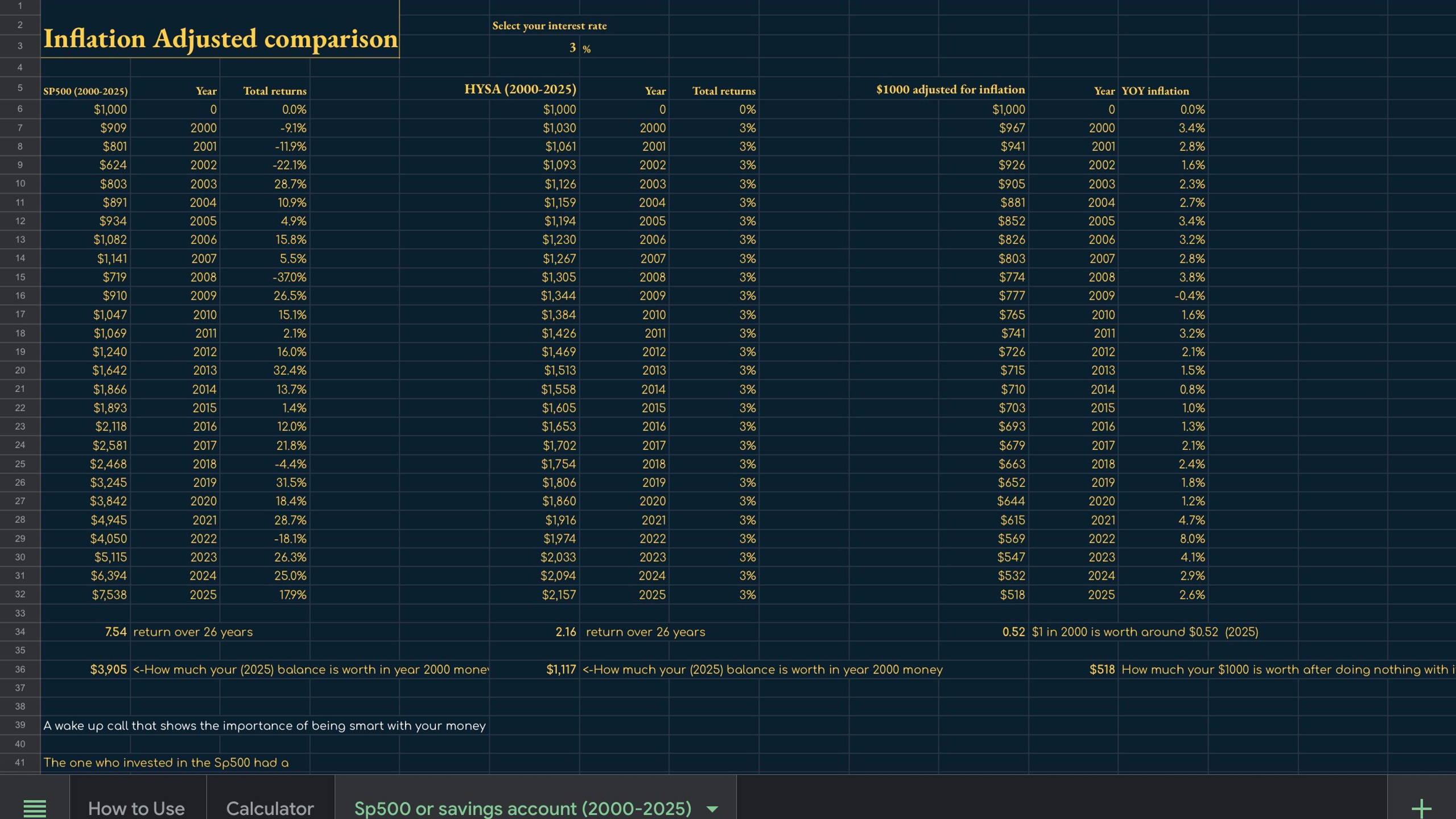Open the all sheets list icon
The width and height of the screenshot is (1456, 819).
34,808
